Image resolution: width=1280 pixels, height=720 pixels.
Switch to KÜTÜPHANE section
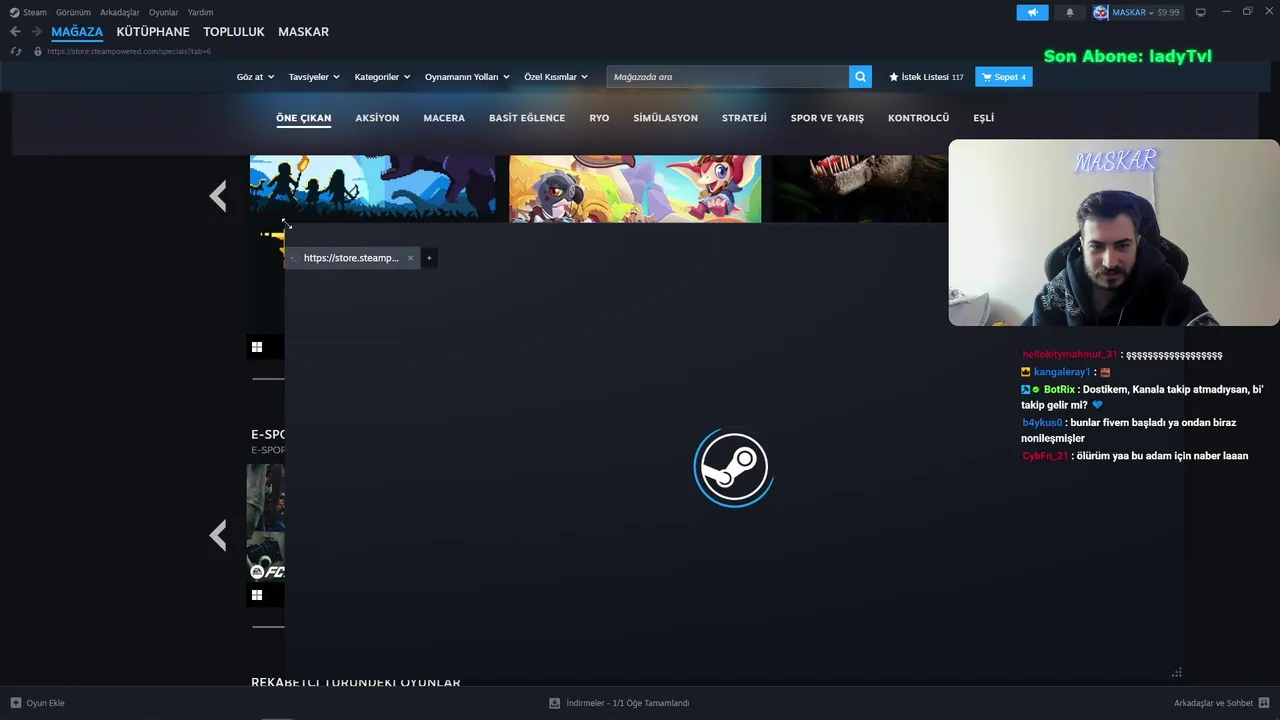(x=153, y=32)
